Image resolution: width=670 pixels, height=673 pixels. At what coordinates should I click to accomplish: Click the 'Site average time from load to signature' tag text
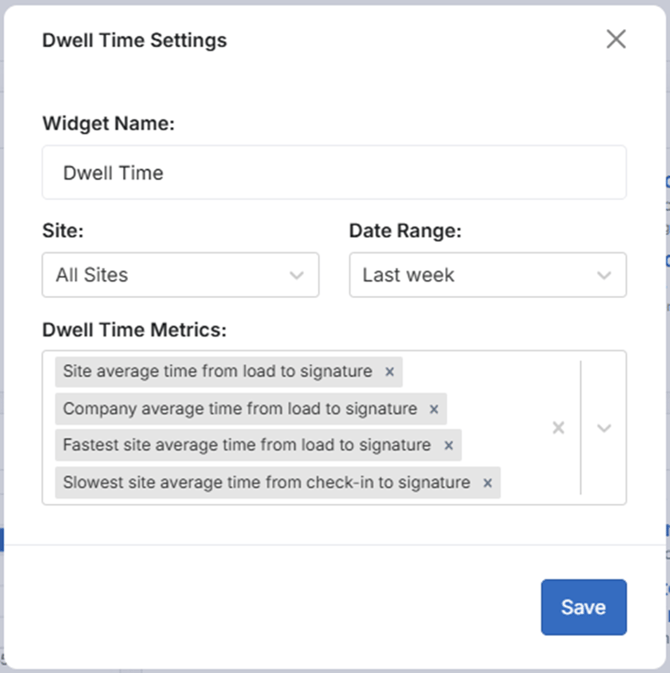click(217, 371)
